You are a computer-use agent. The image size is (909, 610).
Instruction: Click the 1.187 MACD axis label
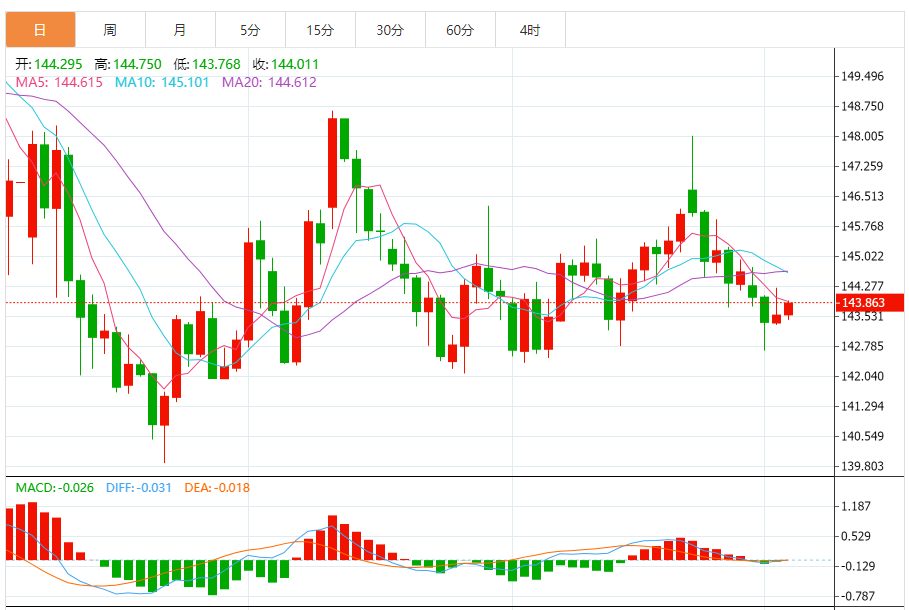856,506
